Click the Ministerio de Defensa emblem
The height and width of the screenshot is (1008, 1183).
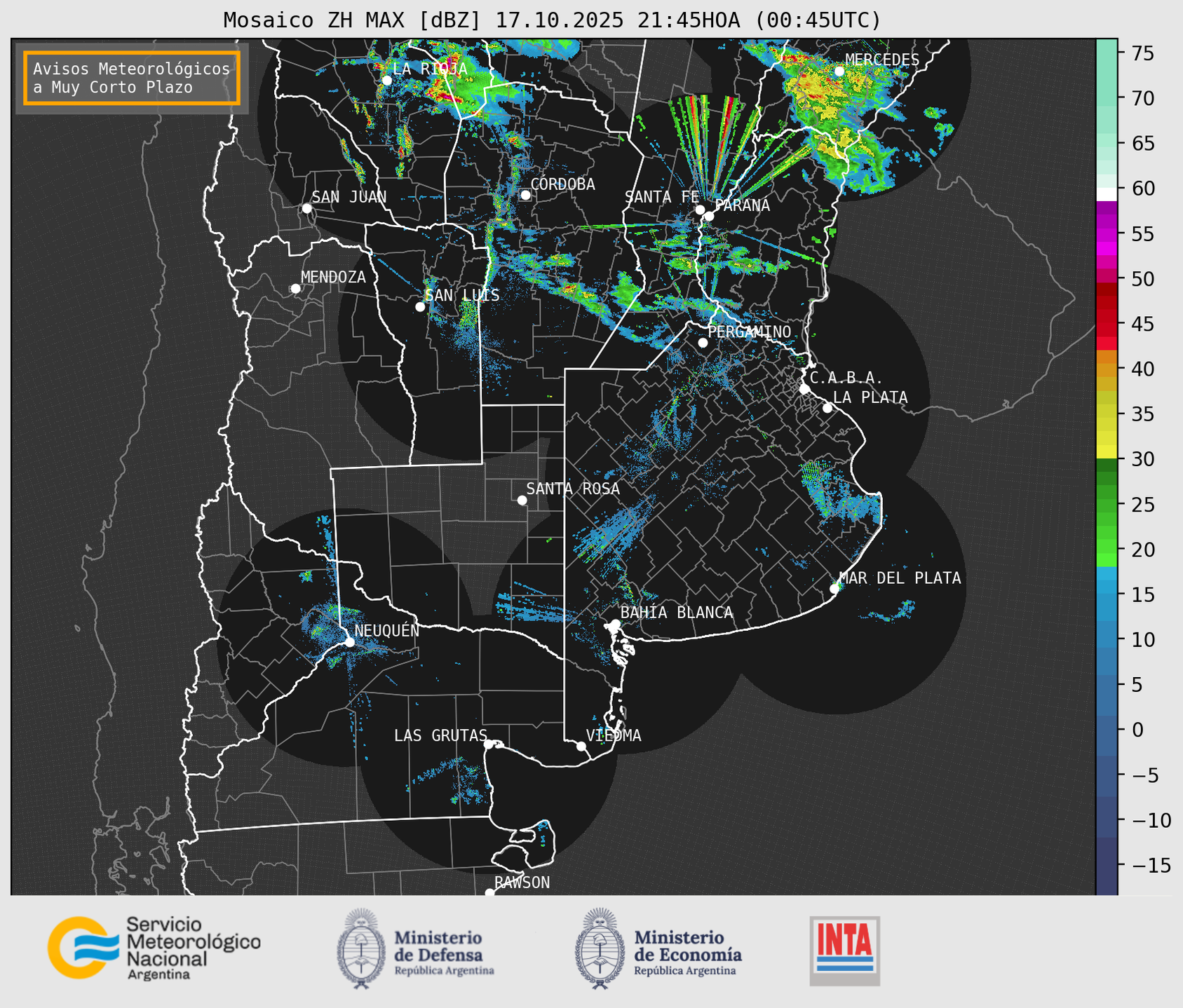click(361, 948)
